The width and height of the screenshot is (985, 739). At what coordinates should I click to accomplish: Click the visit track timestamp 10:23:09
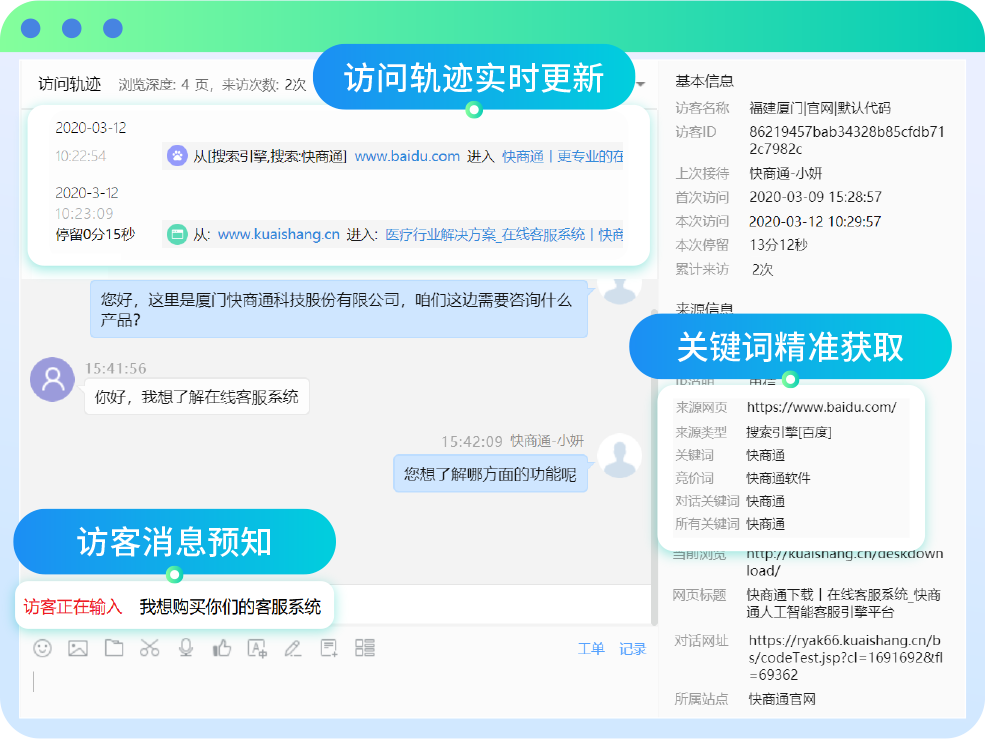click(x=84, y=214)
